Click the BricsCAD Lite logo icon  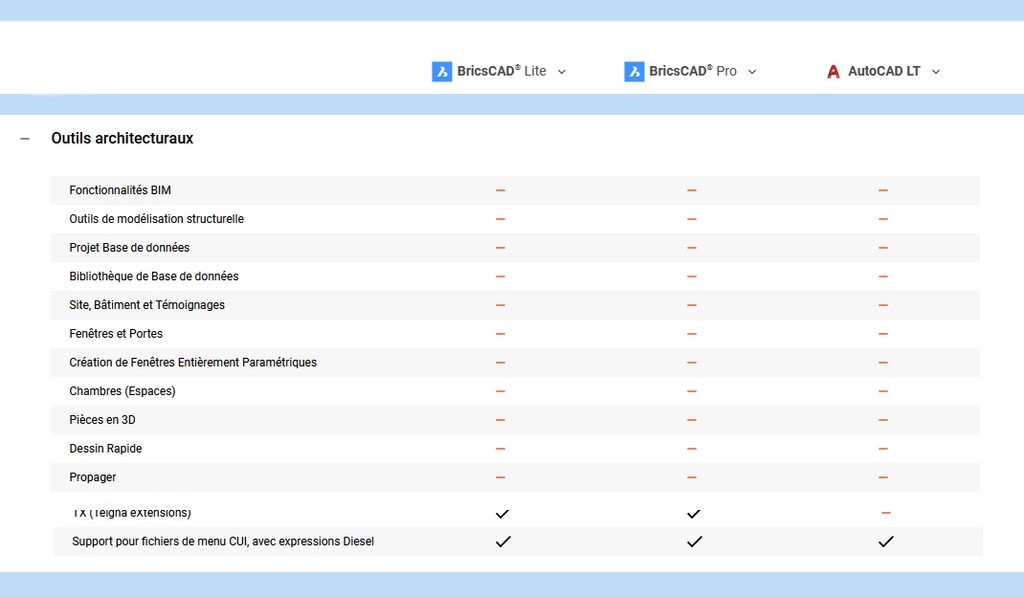pyautogui.click(x=442, y=71)
